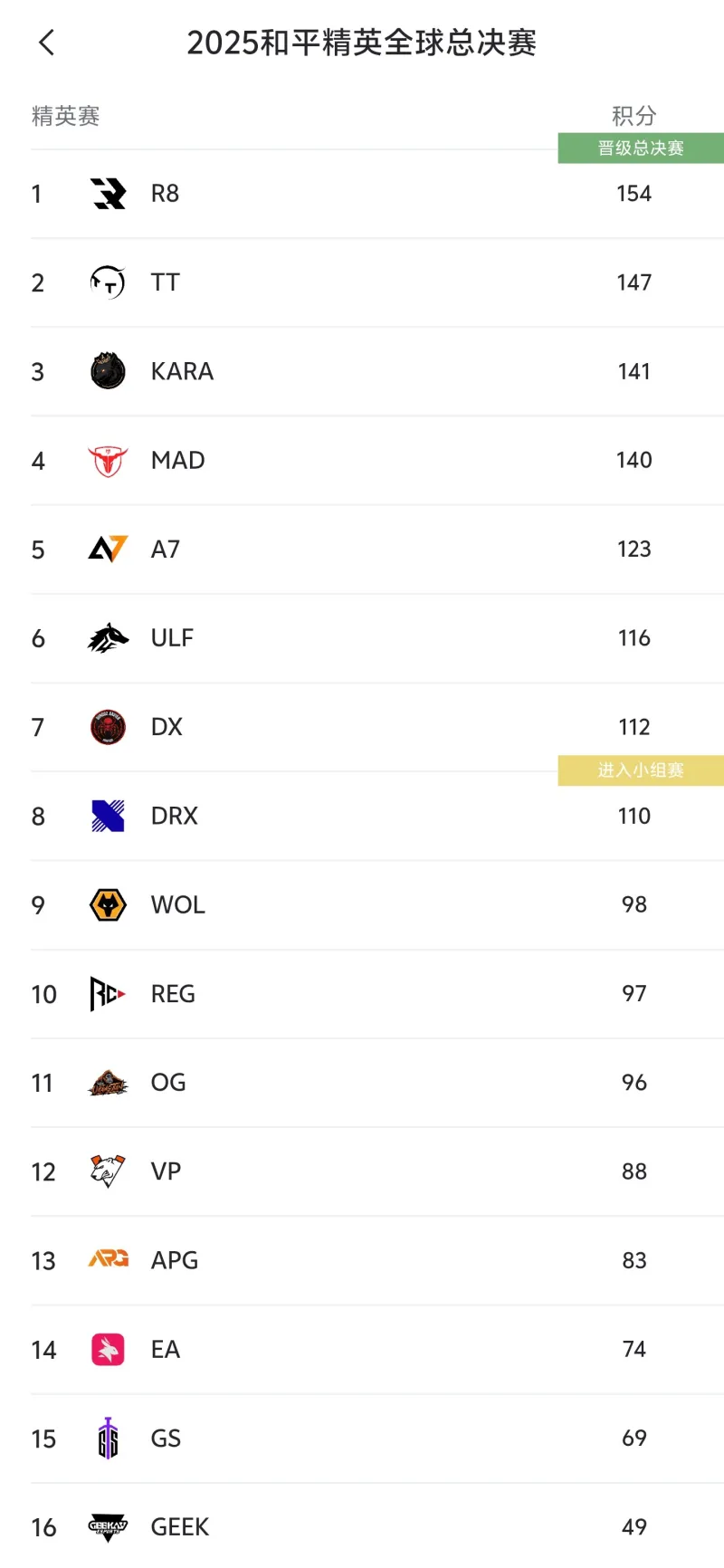Viewport: 724px width, 1568px height.
Task: Click the APG orange logo
Action: [x=108, y=1259]
